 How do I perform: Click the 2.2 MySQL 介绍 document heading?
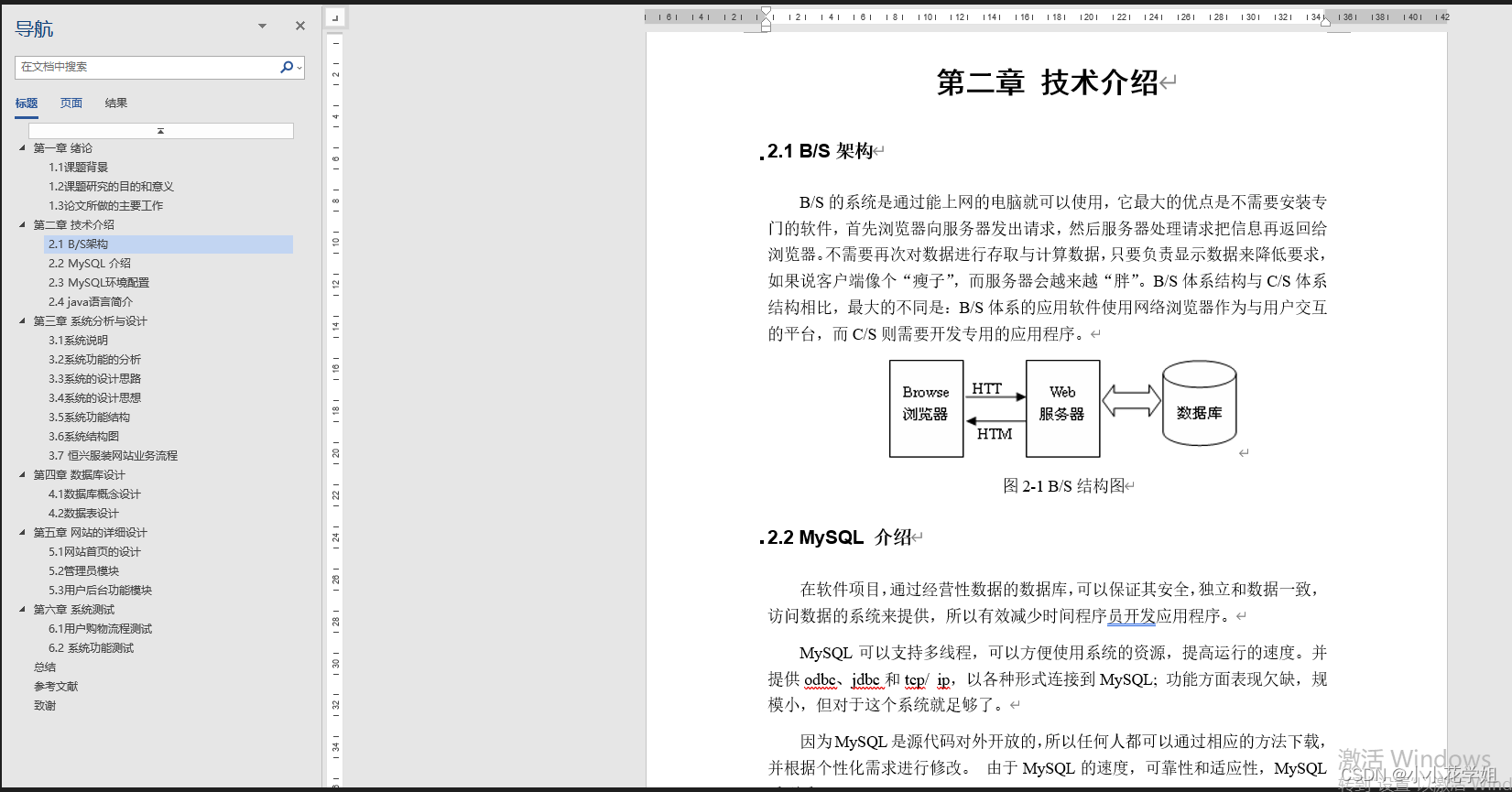pos(839,537)
